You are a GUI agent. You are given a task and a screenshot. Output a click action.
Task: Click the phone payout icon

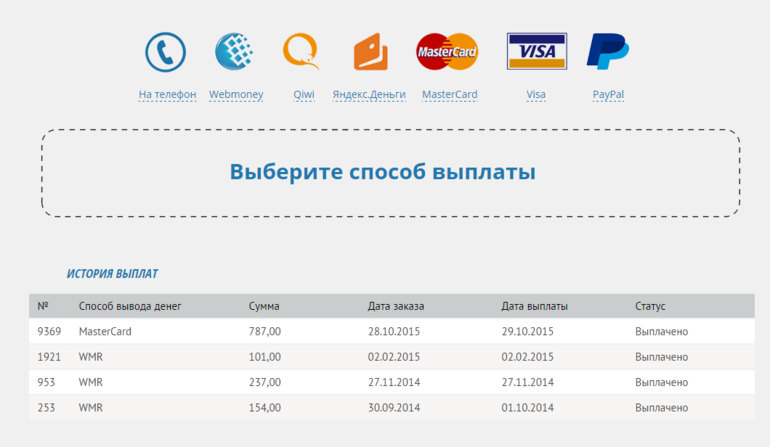166,52
